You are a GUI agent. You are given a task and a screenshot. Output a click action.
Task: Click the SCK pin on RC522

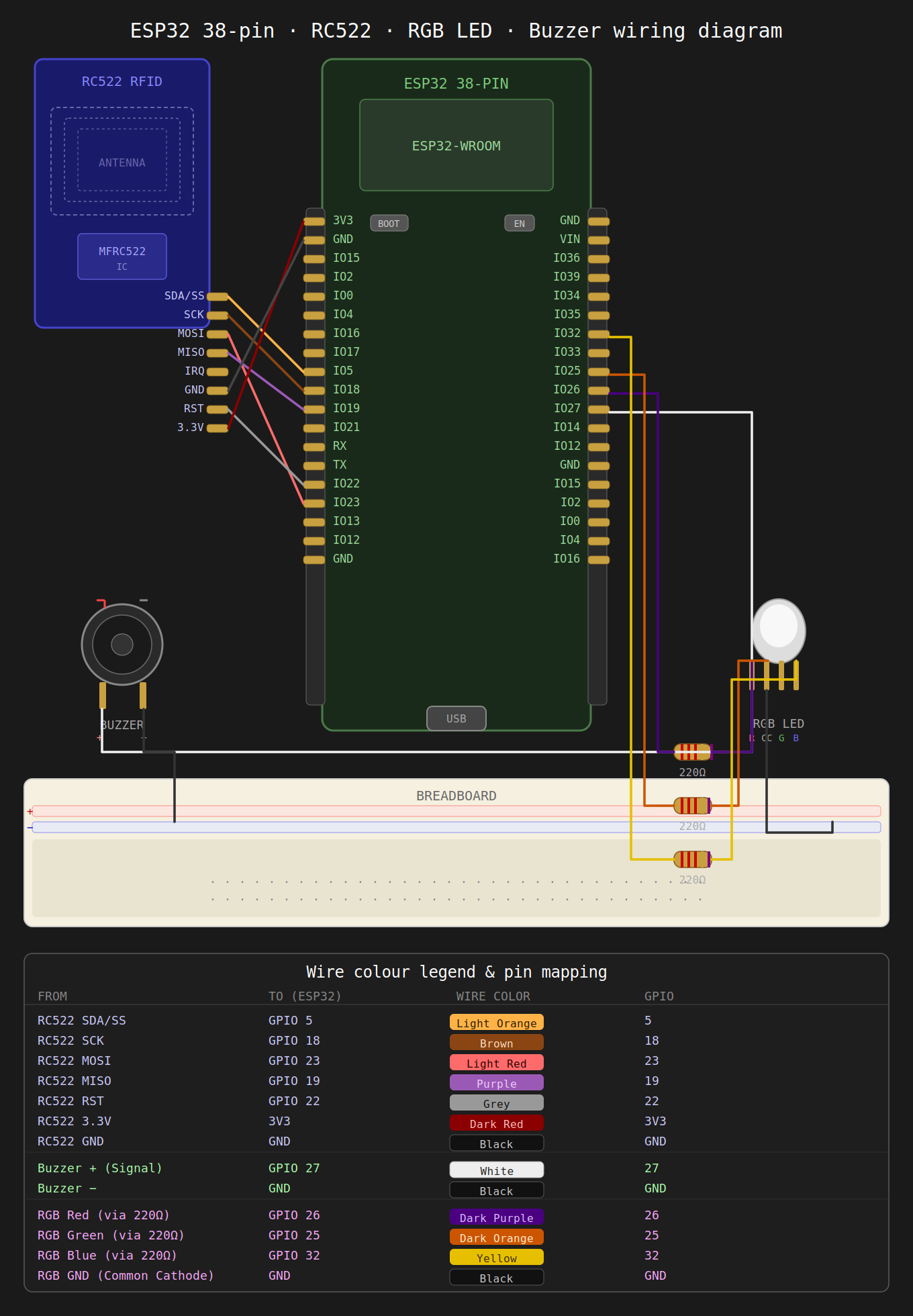(x=218, y=316)
